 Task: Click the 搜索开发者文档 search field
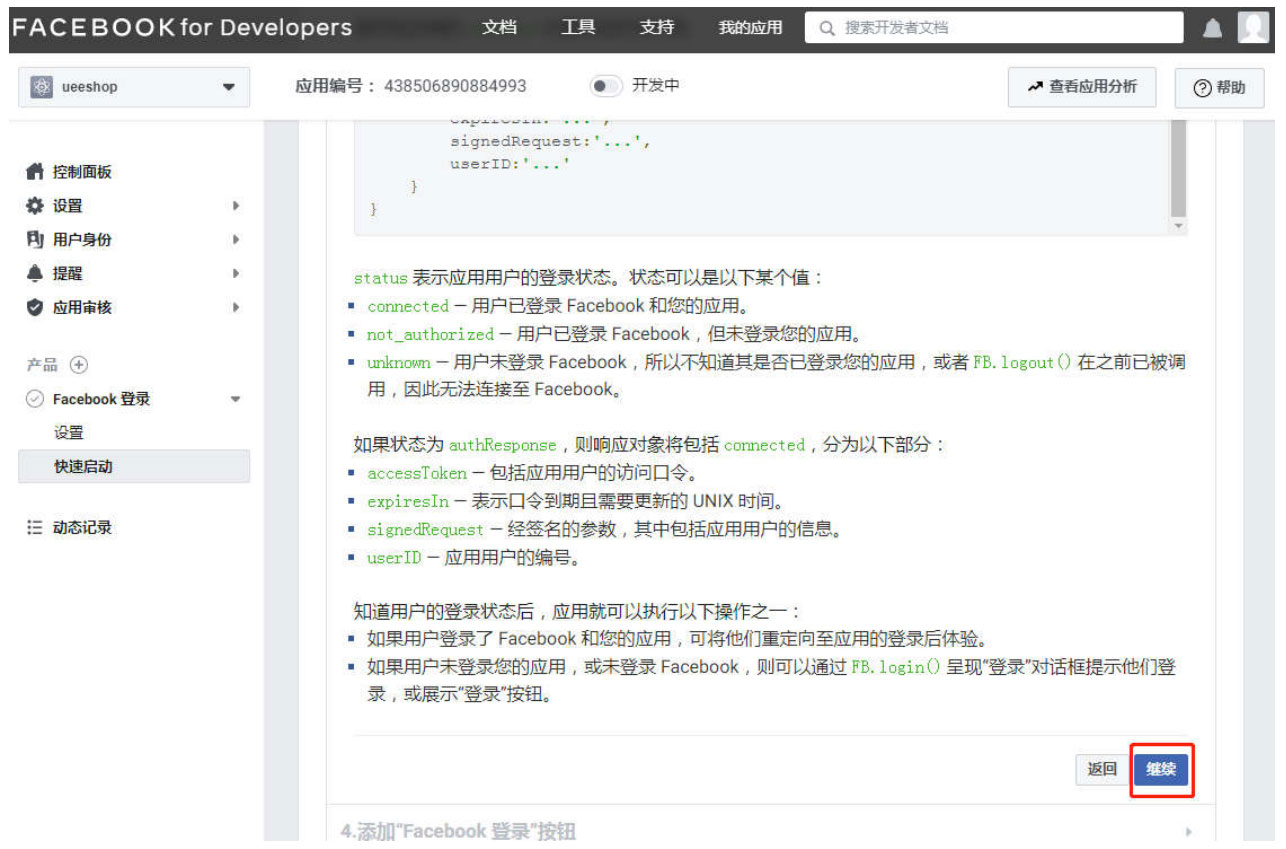tap(1000, 28)
